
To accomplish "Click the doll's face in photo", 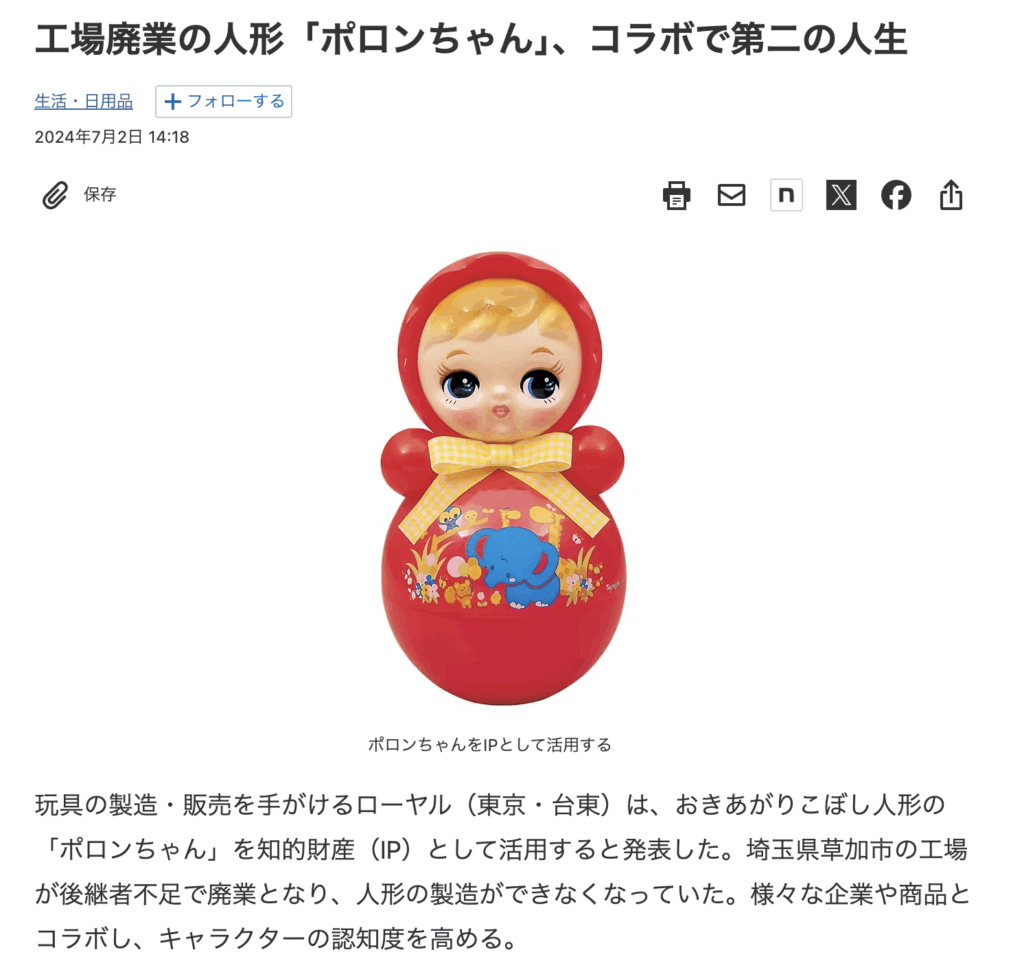I will pyautogui.click(x=500, y=372).
